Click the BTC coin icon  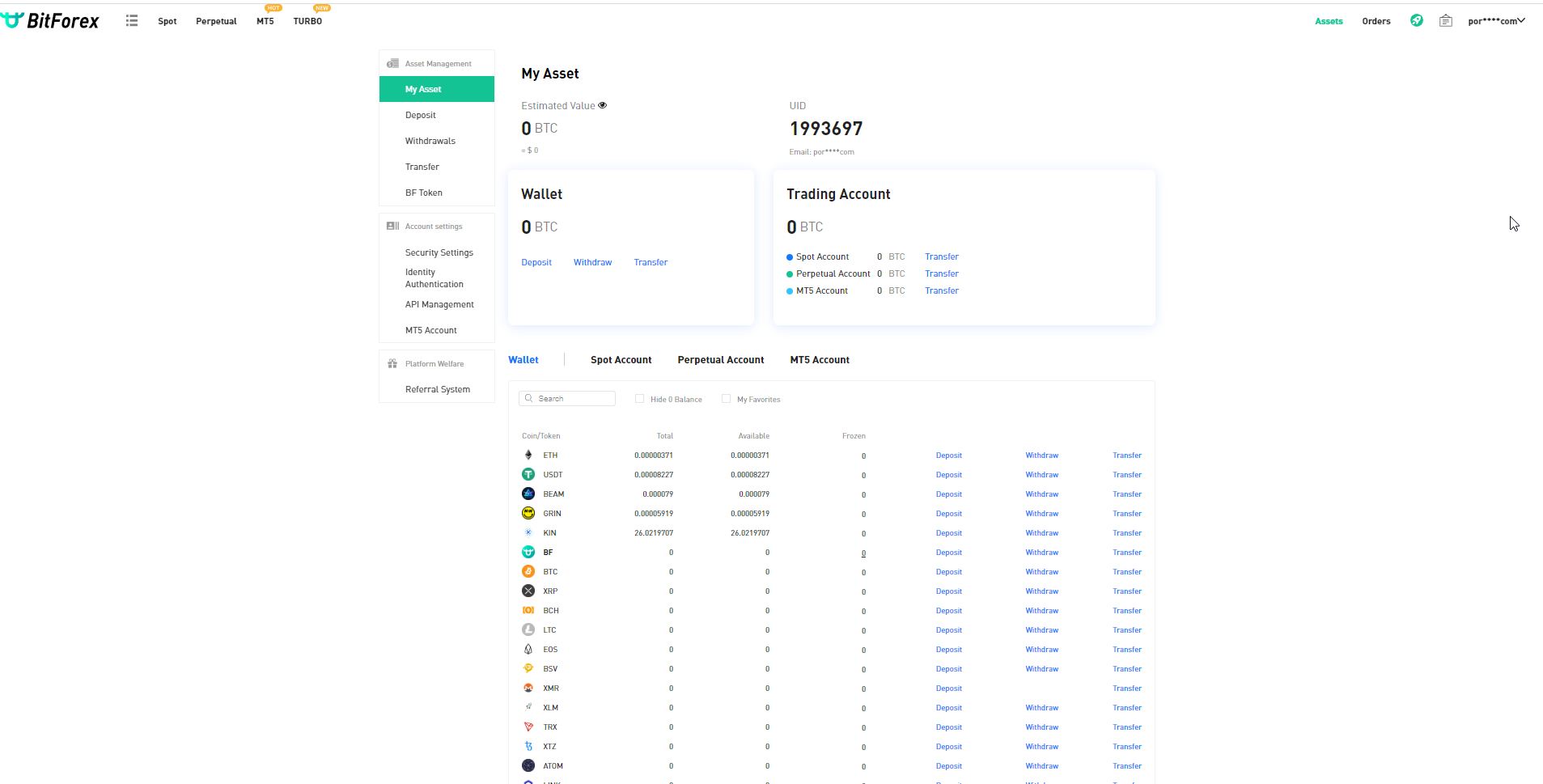528,571
